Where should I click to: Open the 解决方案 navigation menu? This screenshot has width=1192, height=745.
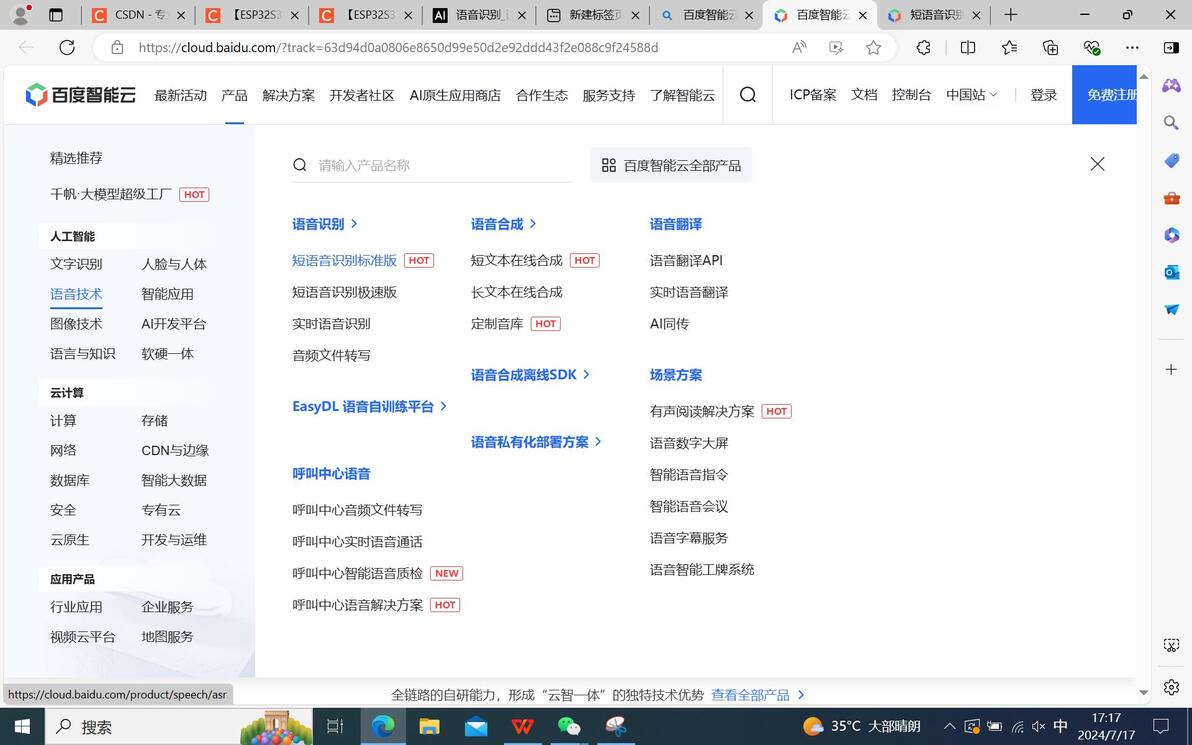tap(288, 95)
